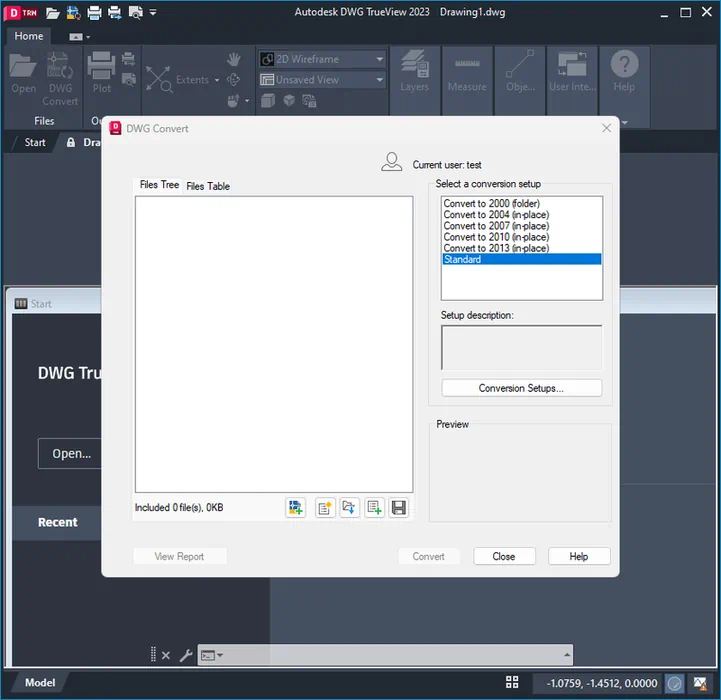721x700 pixels.
Task: Click the Plot printer icon in quick access toolbar
Action: pyautogui.click(x=94, y=12)
